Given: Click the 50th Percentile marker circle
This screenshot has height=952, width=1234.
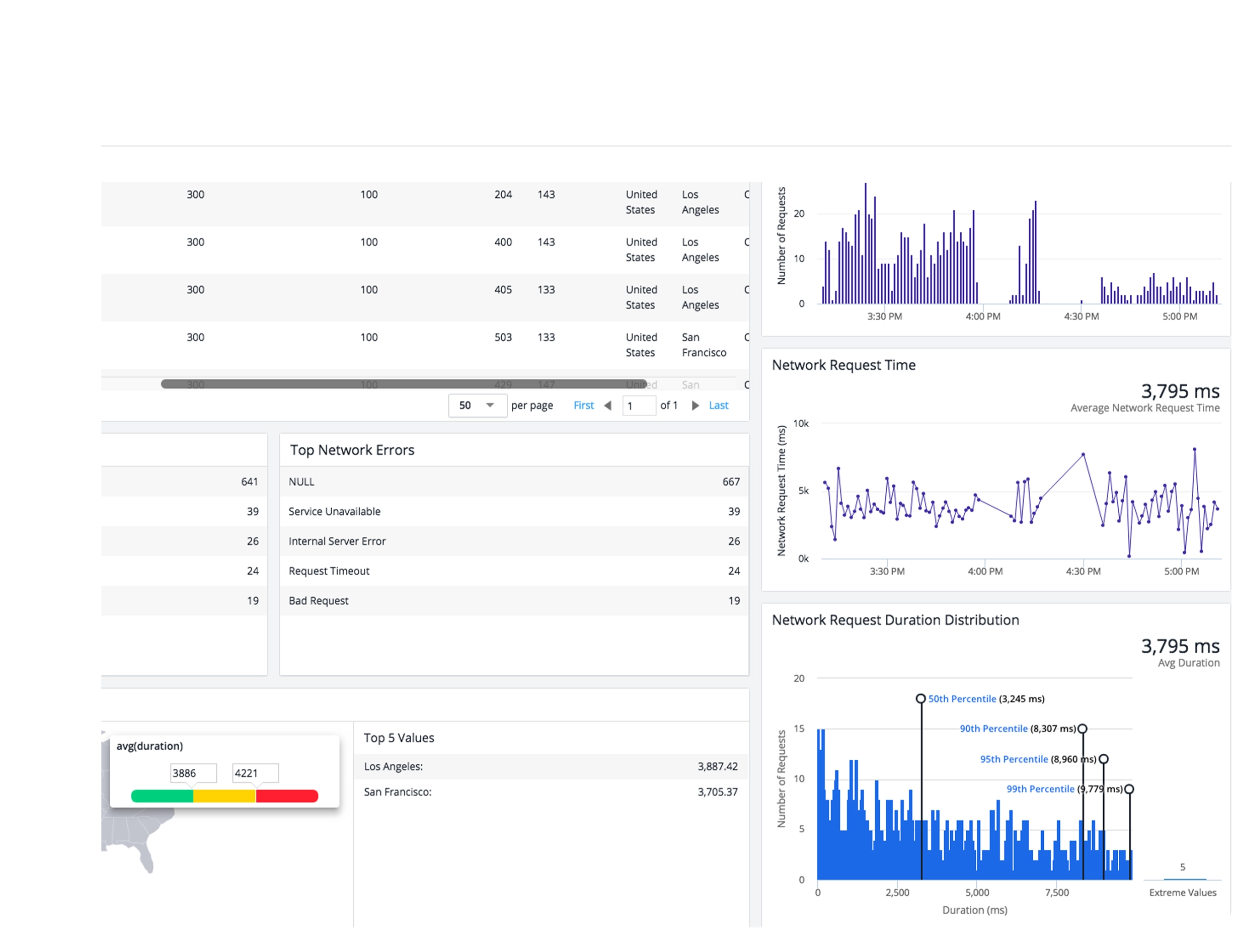Looking at the screenshot, I should pos(921,699).
